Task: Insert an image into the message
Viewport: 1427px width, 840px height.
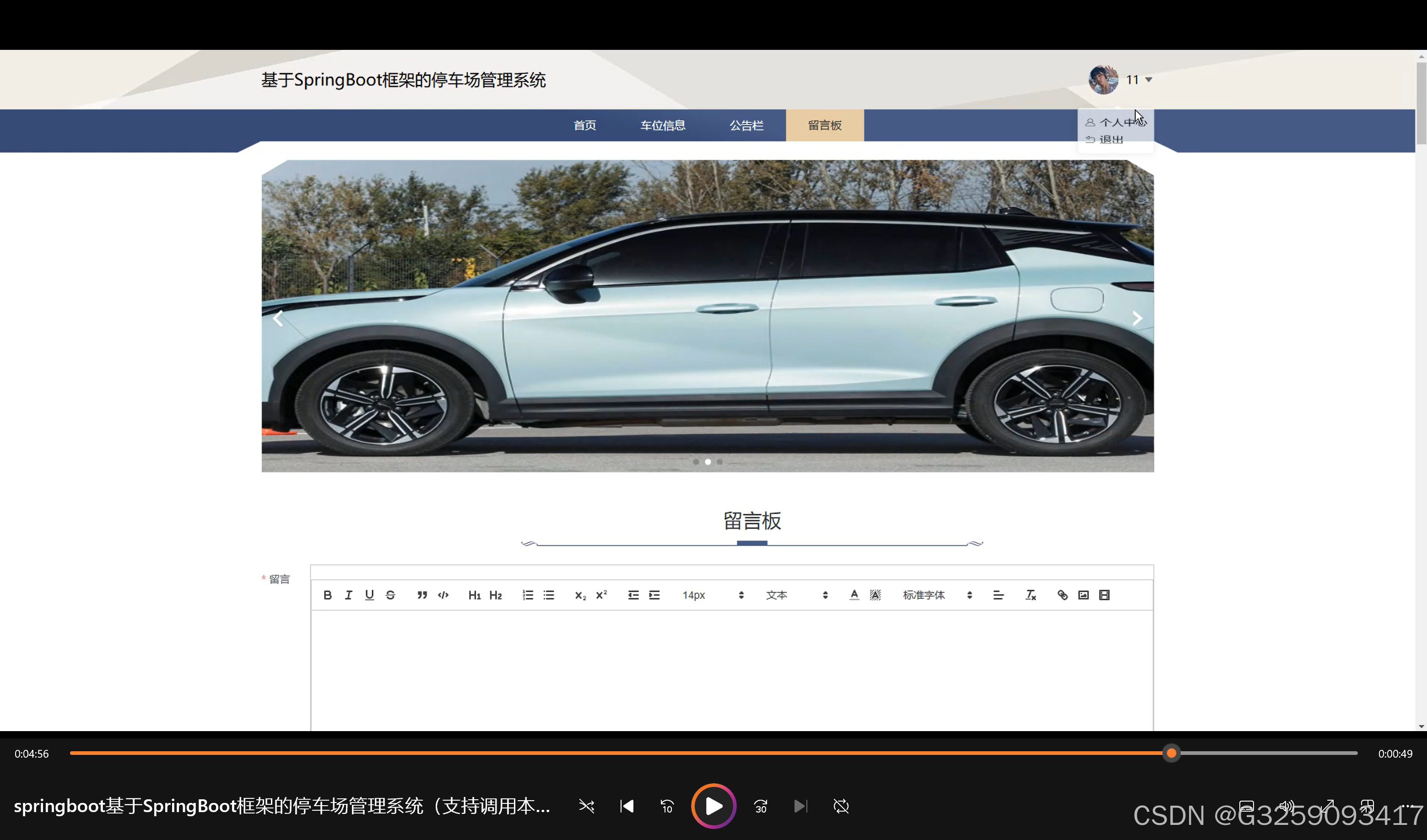Action: (x=1083, y=595)
